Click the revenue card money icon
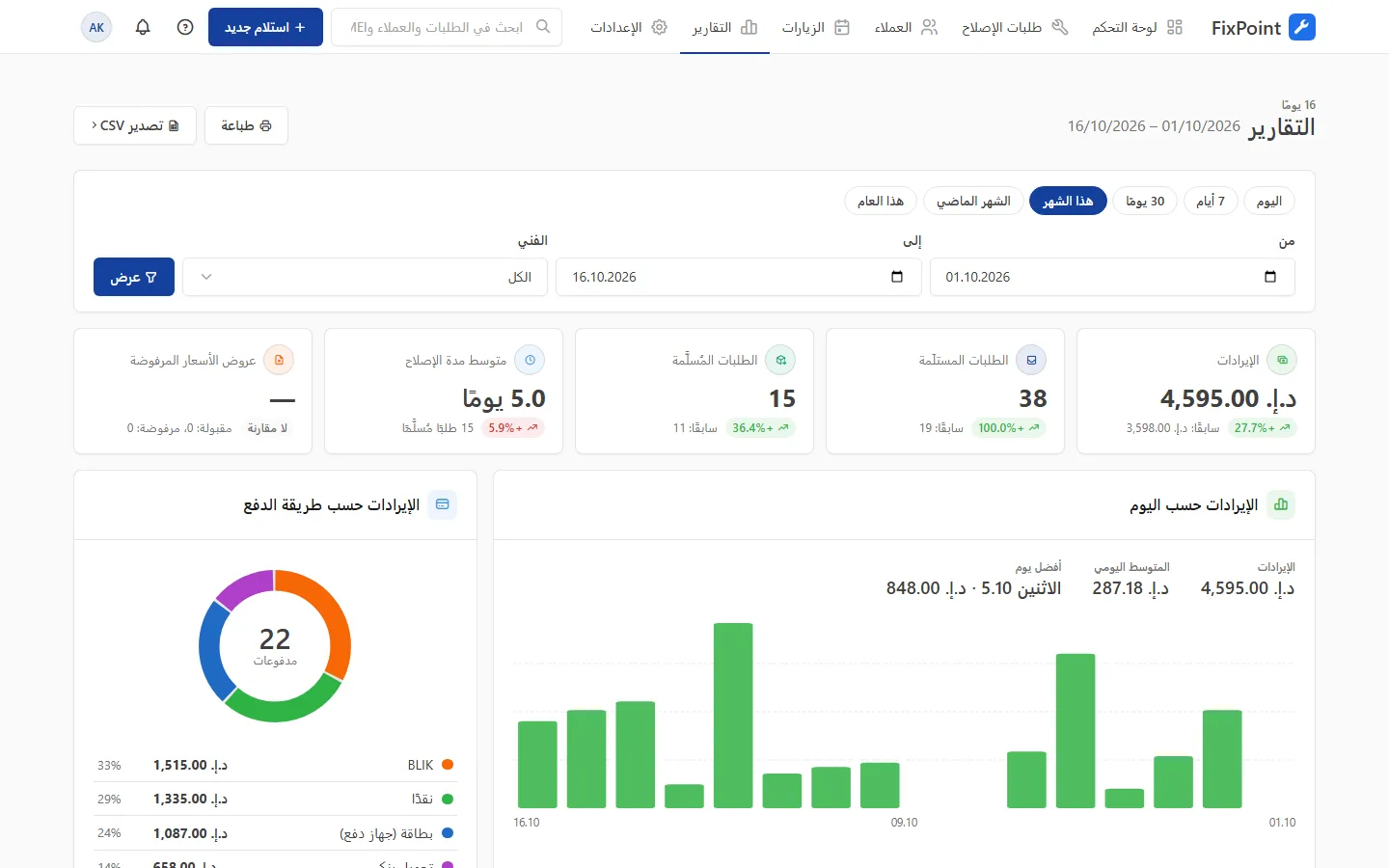 click(x=1282, y=360)
